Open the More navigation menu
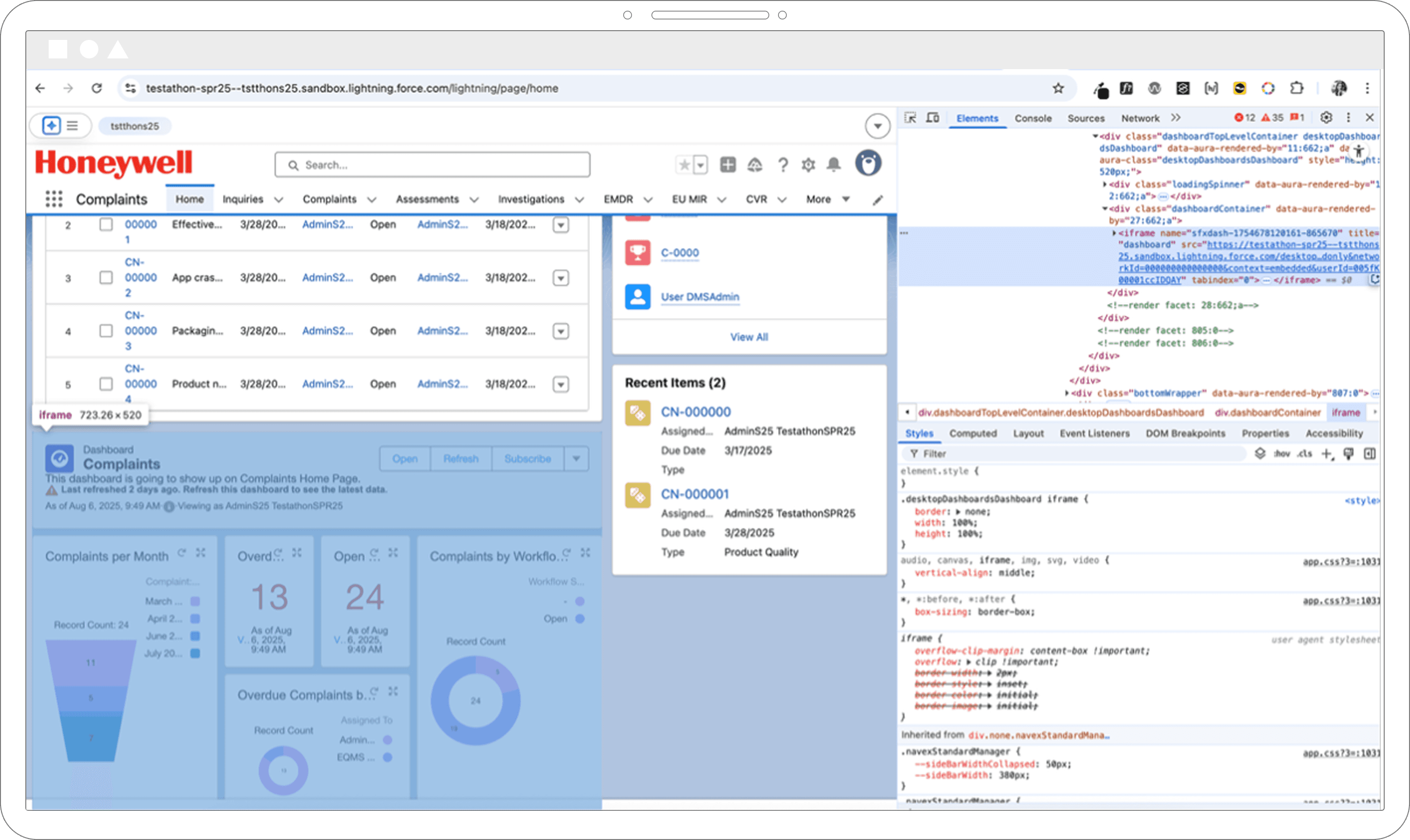The width and height of the screenshot is (1410, 840). coord(828,199)
